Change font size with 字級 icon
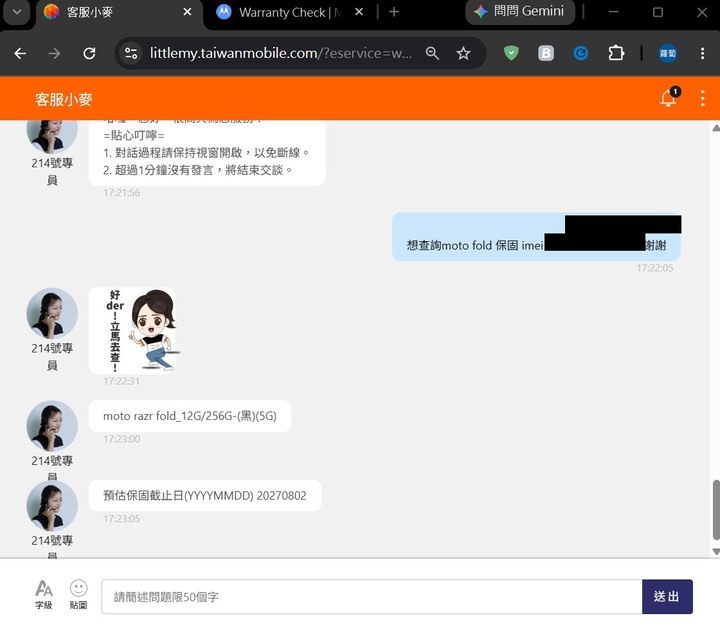720x627 pixels. (x=44, y=595)
